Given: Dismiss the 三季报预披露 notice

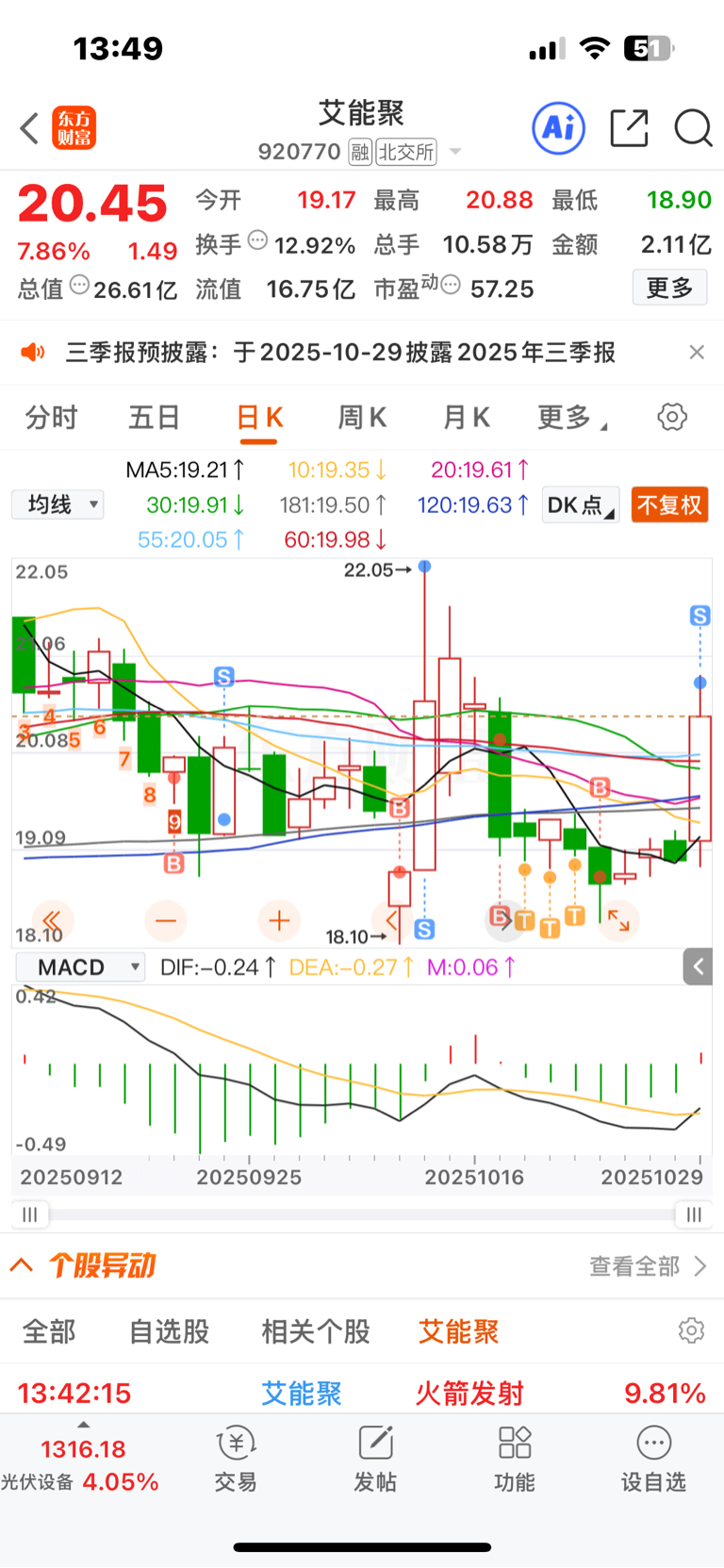Looking at the screenshot, I should (697, 352).
